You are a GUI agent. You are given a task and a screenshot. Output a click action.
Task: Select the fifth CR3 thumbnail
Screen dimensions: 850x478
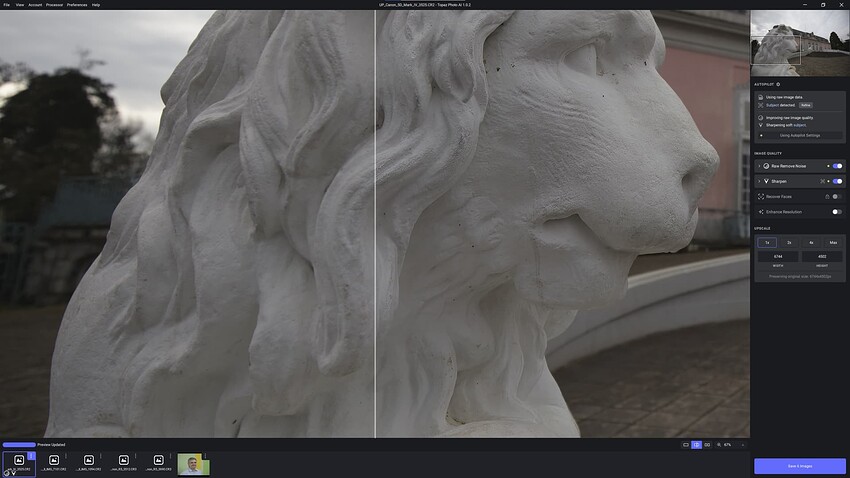(x=158, y=464)
